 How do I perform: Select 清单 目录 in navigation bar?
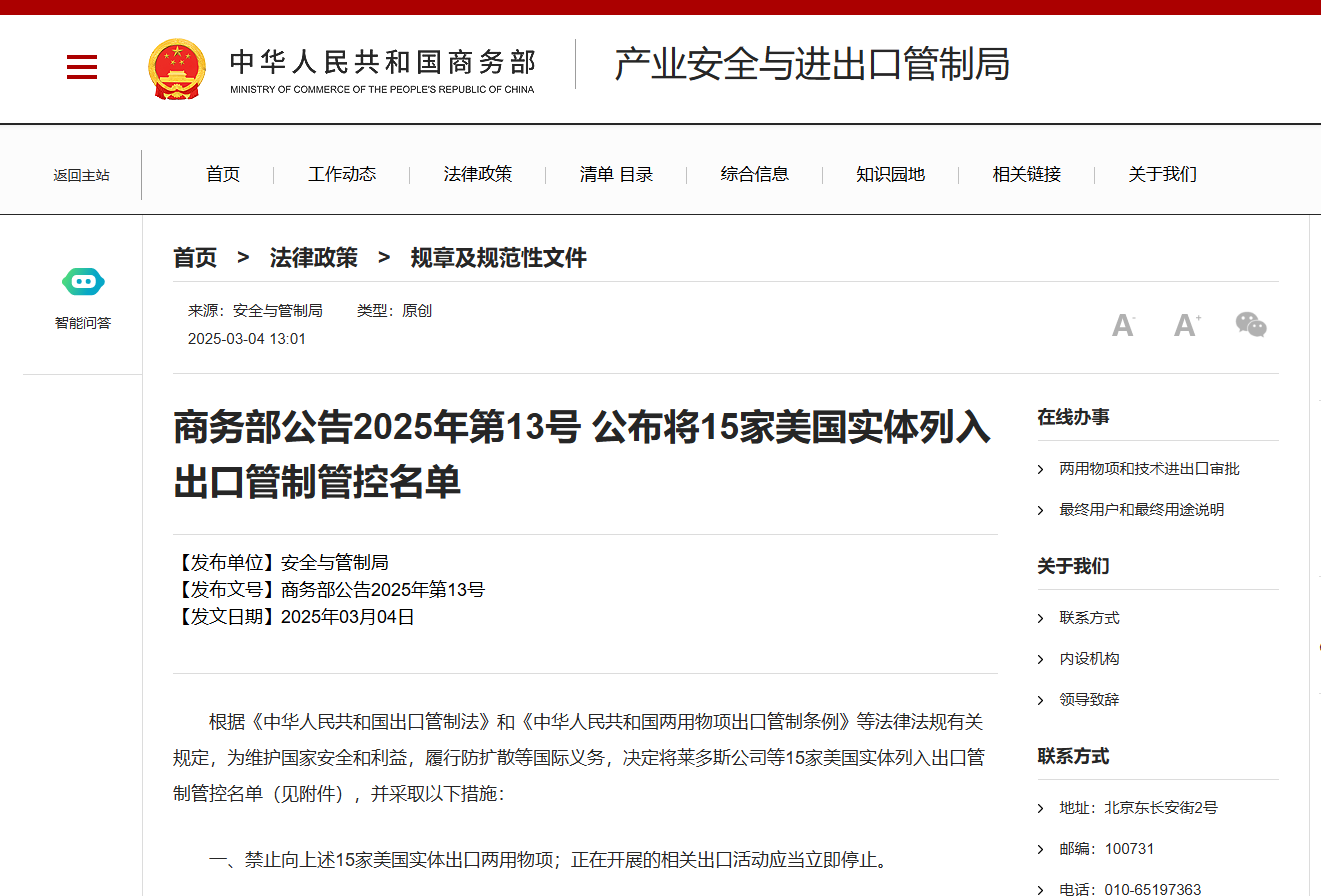[x=616, y=174]
